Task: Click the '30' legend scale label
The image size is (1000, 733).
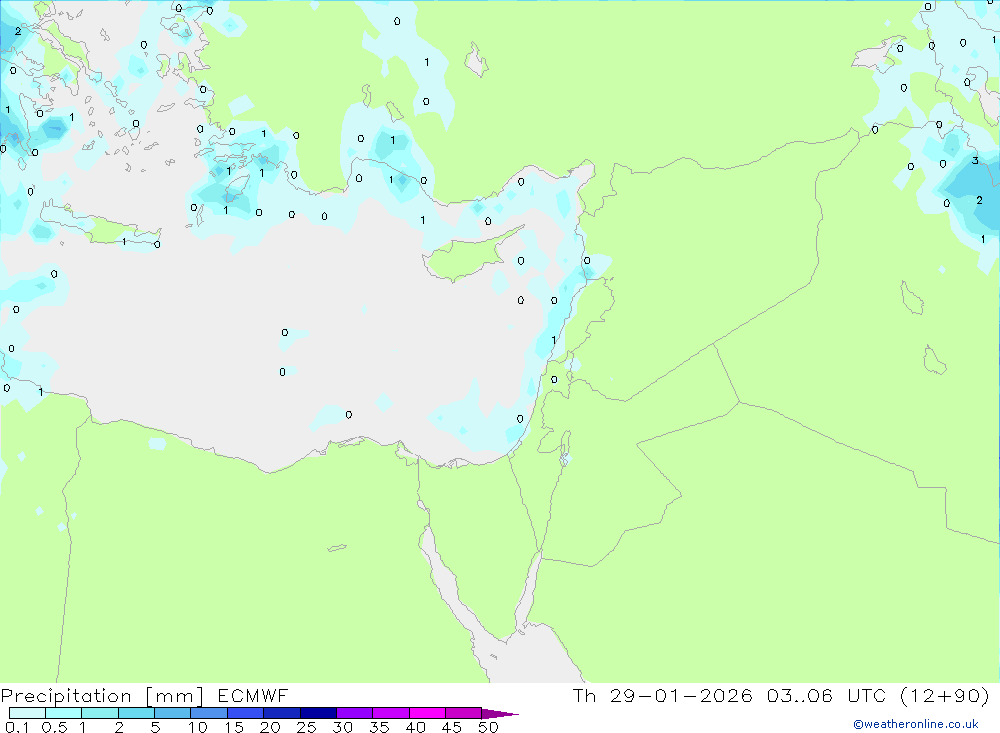Action: pyautogui.click(x=342, y=727)
